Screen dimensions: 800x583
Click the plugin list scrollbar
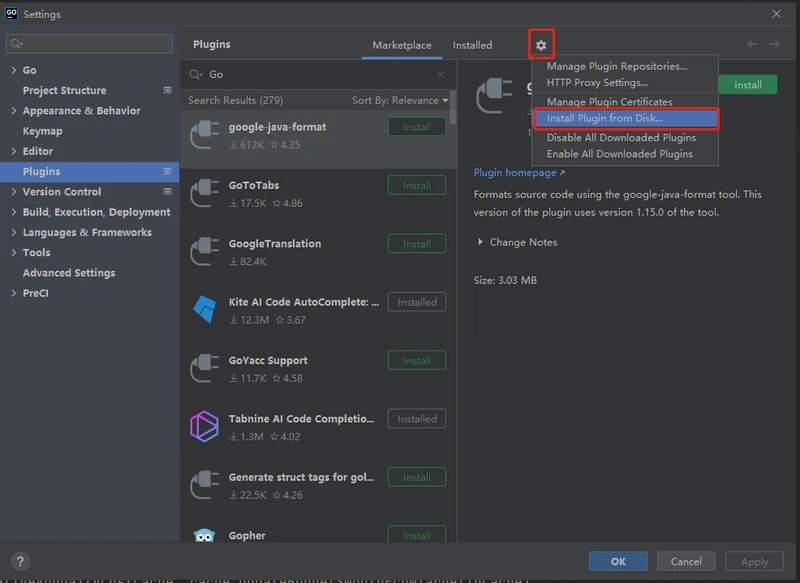[453, 108]
